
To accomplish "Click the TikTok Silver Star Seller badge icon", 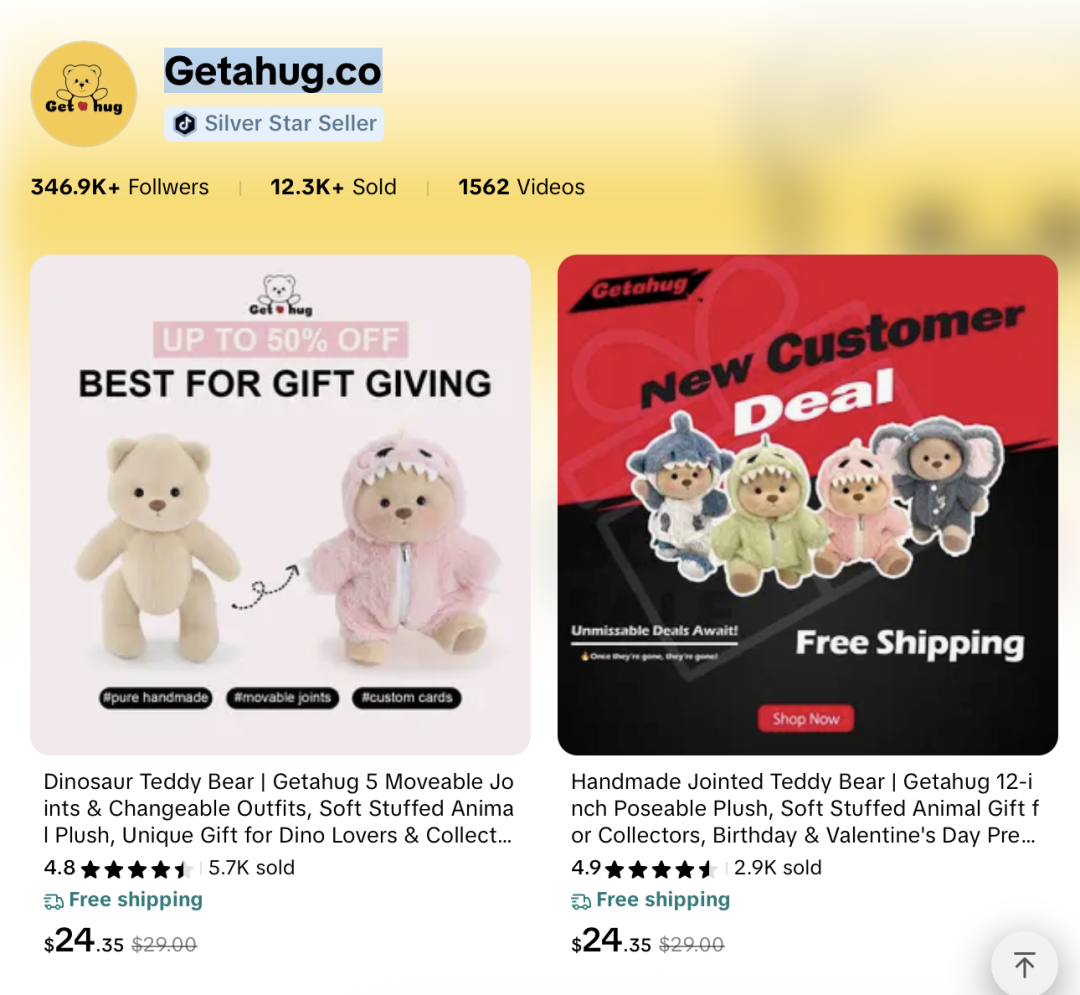I will click(x=185, y=124).
